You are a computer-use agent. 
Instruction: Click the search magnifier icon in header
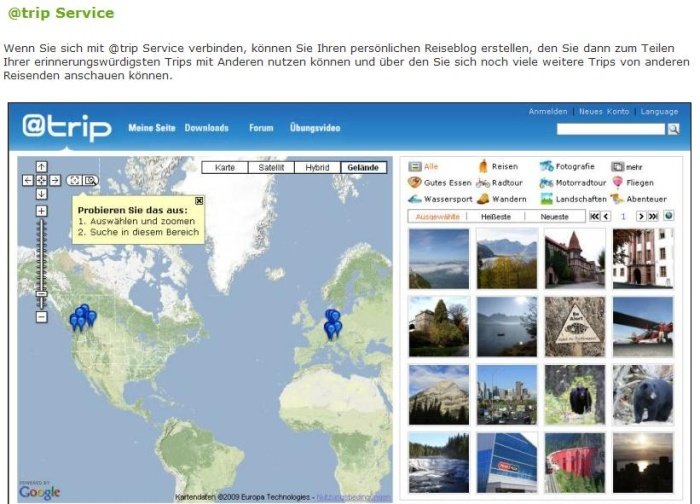[x=673, y=129]
